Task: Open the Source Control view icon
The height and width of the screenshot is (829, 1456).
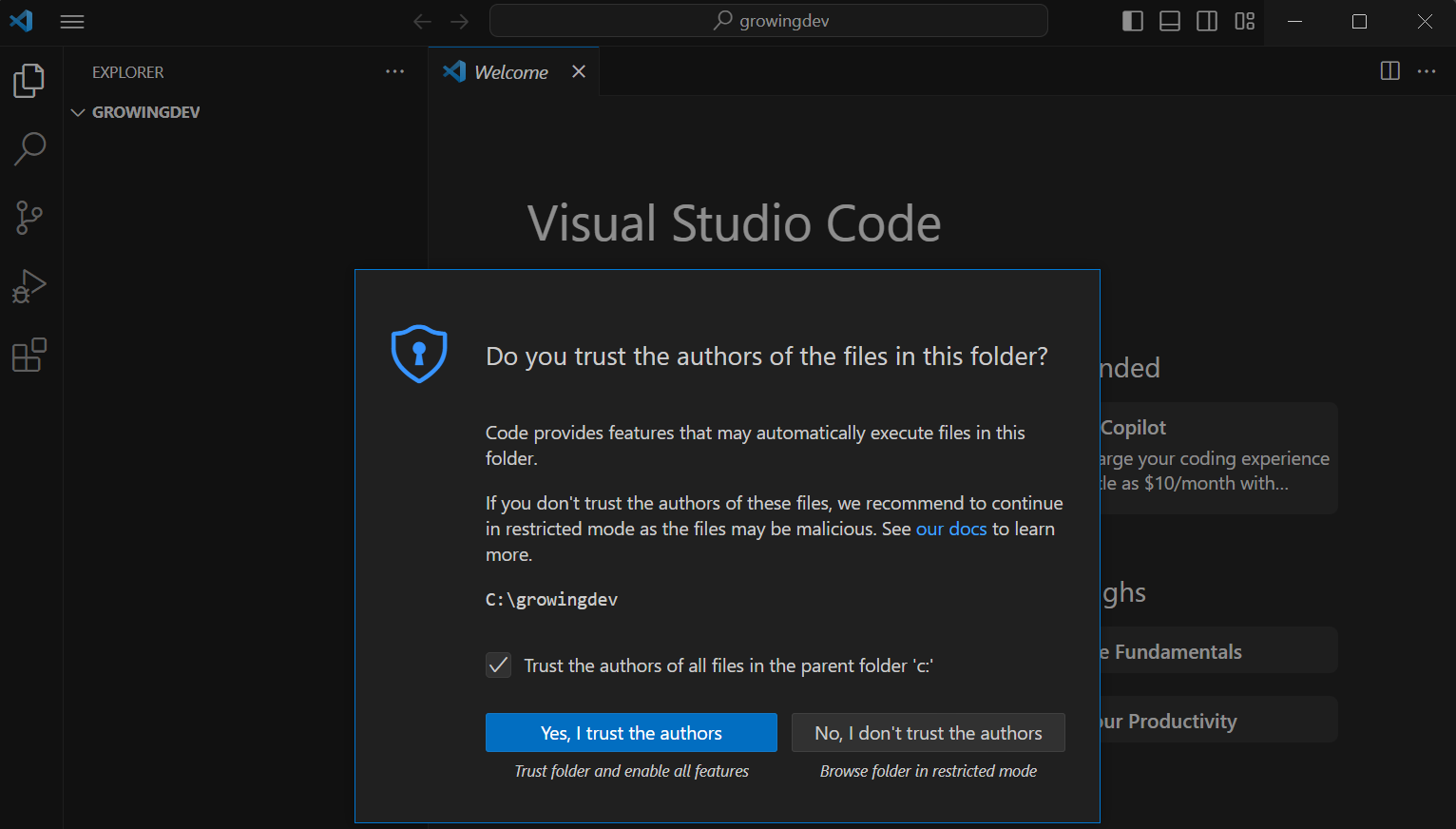Action: point(29,218)
